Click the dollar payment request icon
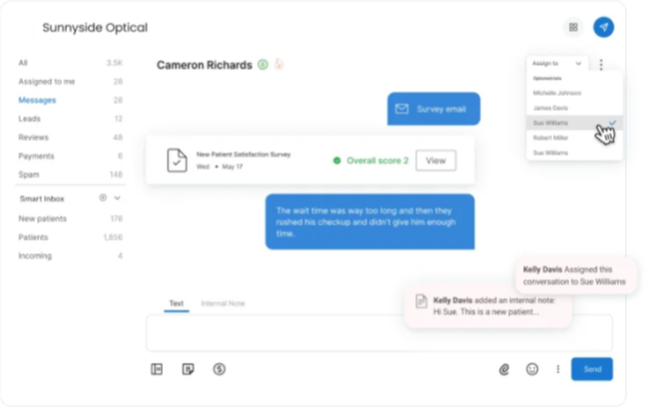 (x=219, y=369)
